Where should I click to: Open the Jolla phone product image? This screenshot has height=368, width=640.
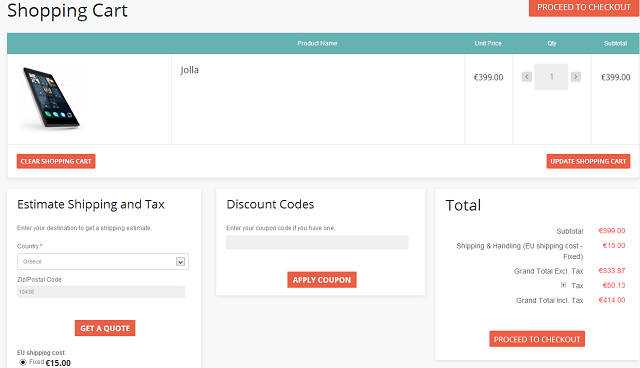(x=51, y=98)
